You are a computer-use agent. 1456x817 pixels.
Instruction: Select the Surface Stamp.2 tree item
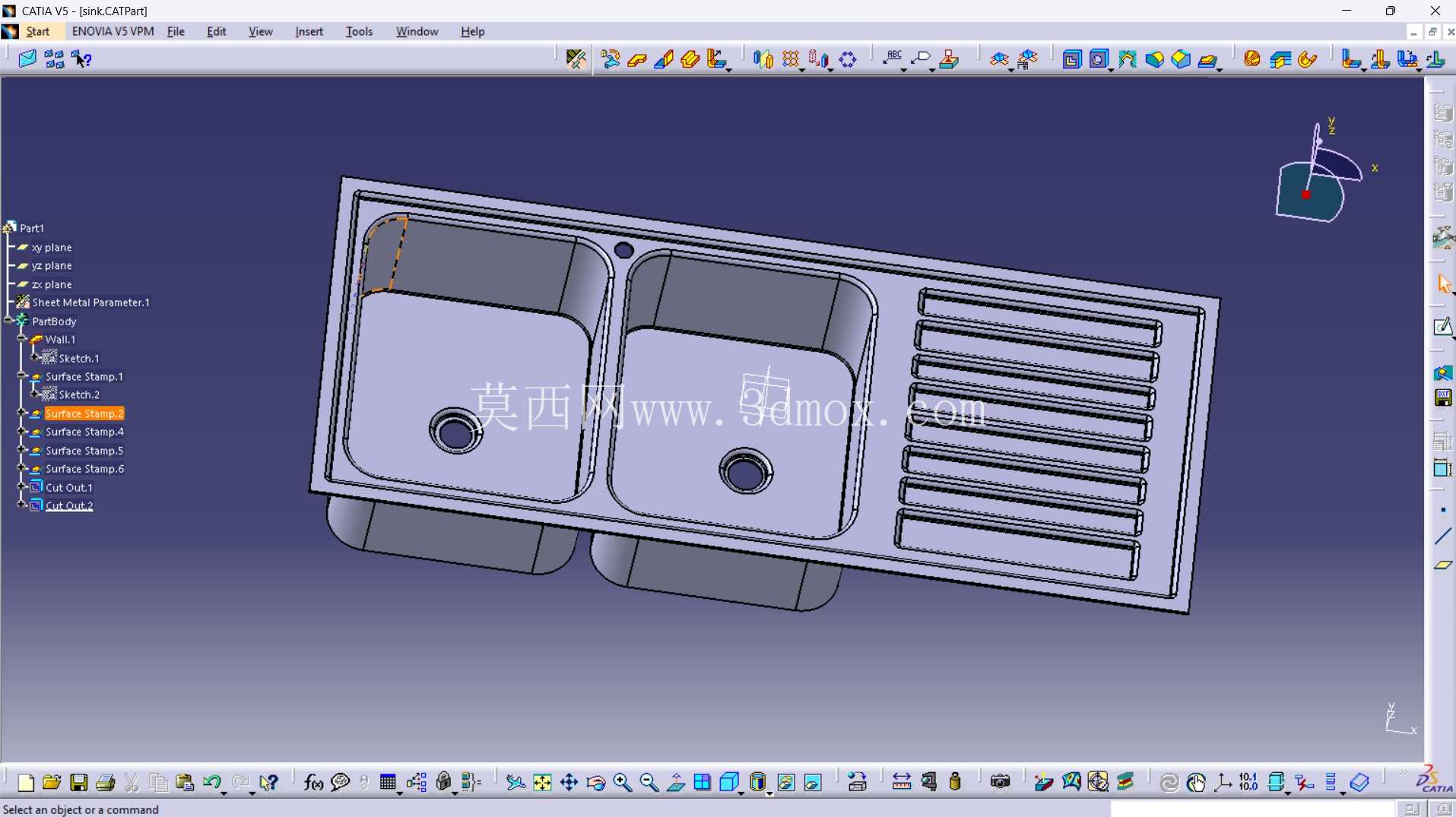click(84, 413)
